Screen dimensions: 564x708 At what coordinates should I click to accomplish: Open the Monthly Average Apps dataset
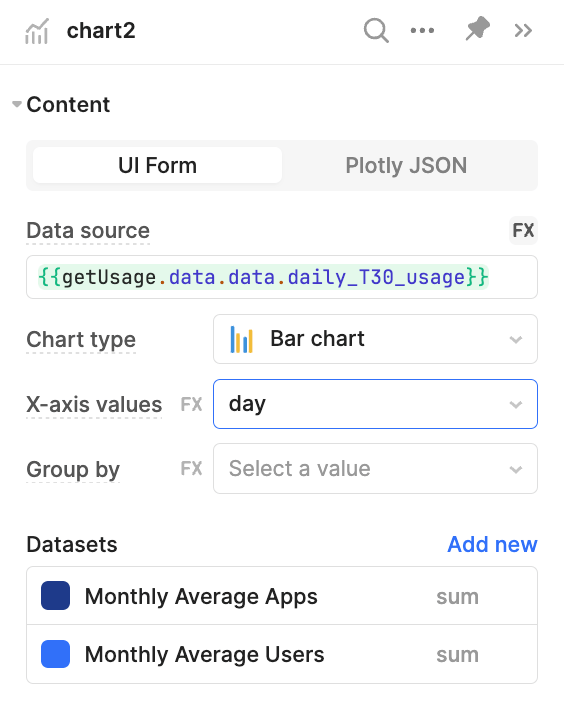point(282,596)
